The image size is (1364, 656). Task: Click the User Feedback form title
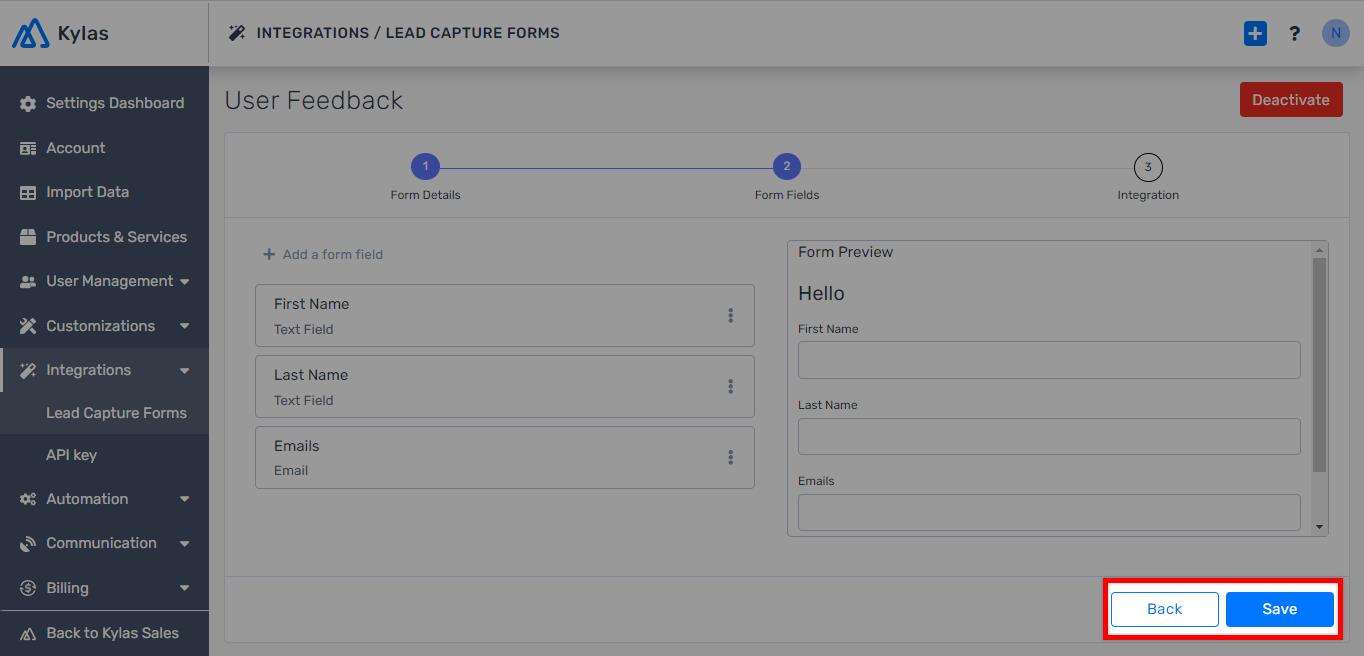[x=314, y=100]
